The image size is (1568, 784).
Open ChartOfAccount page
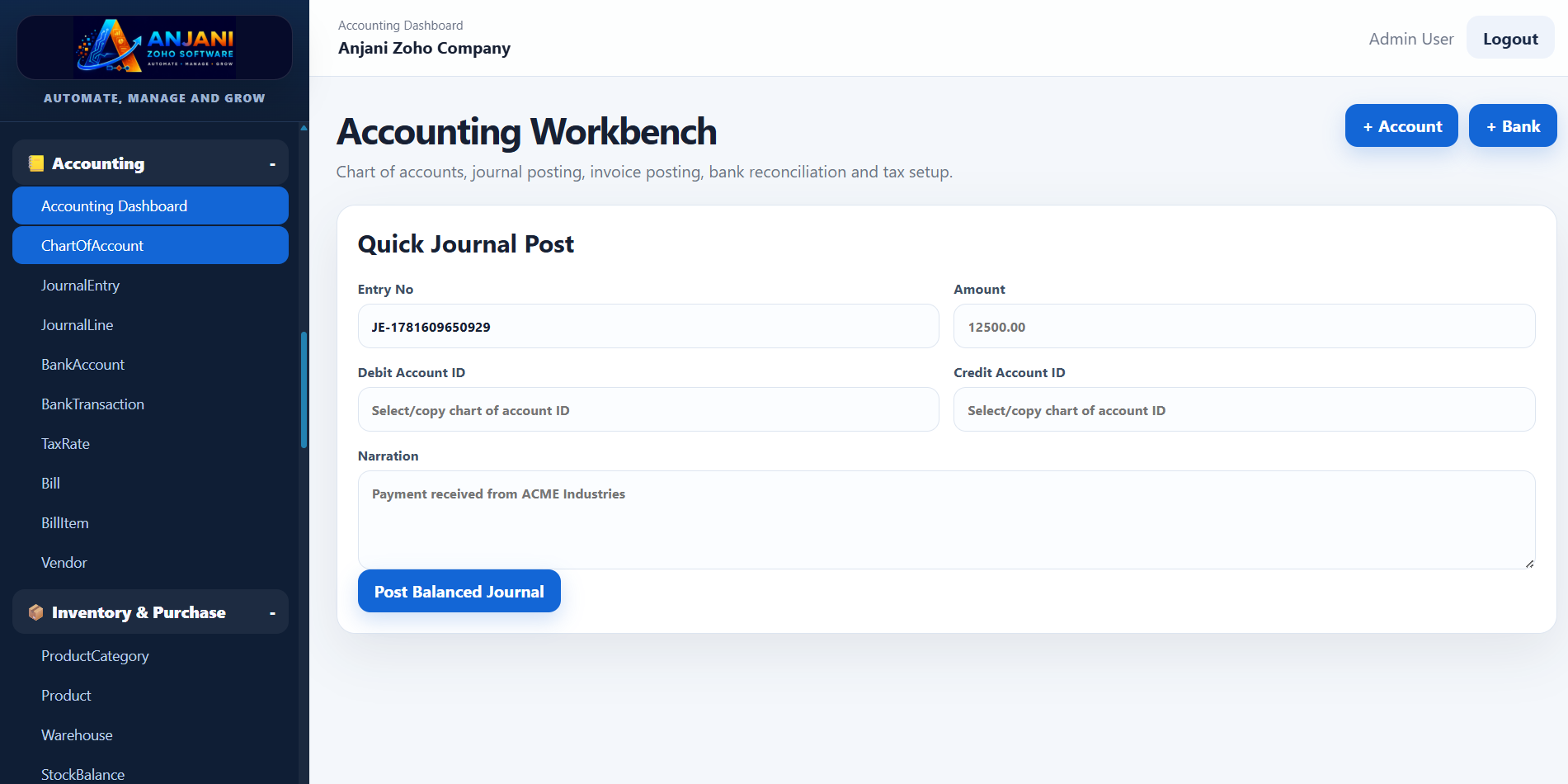pyautogui.click(x=150, y=245)
